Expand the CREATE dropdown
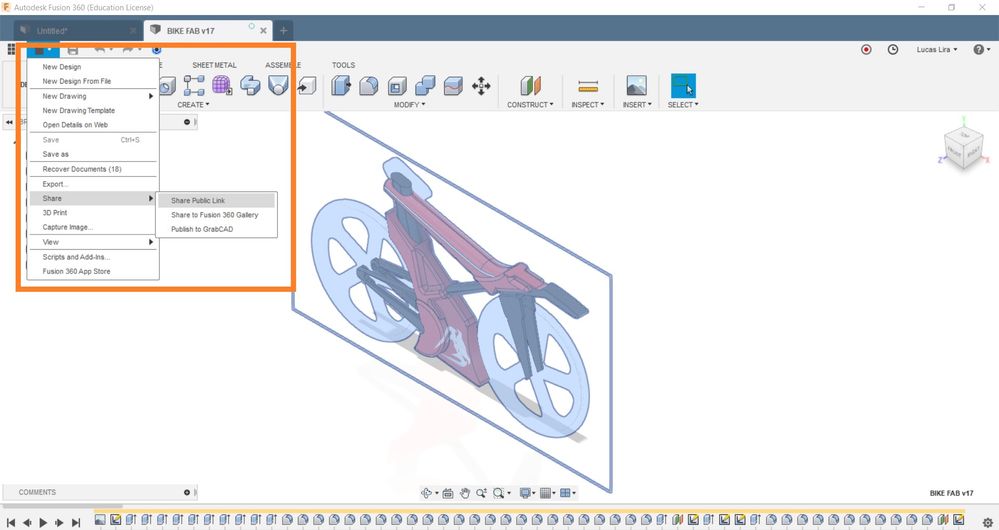Screen dimensions: 999x530 (193, 104)
